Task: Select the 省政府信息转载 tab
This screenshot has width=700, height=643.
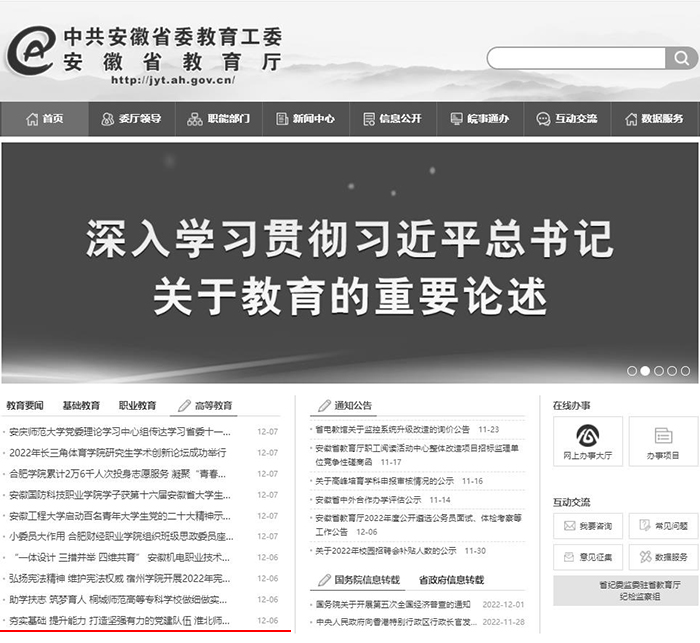Action: tap(450, 580)
